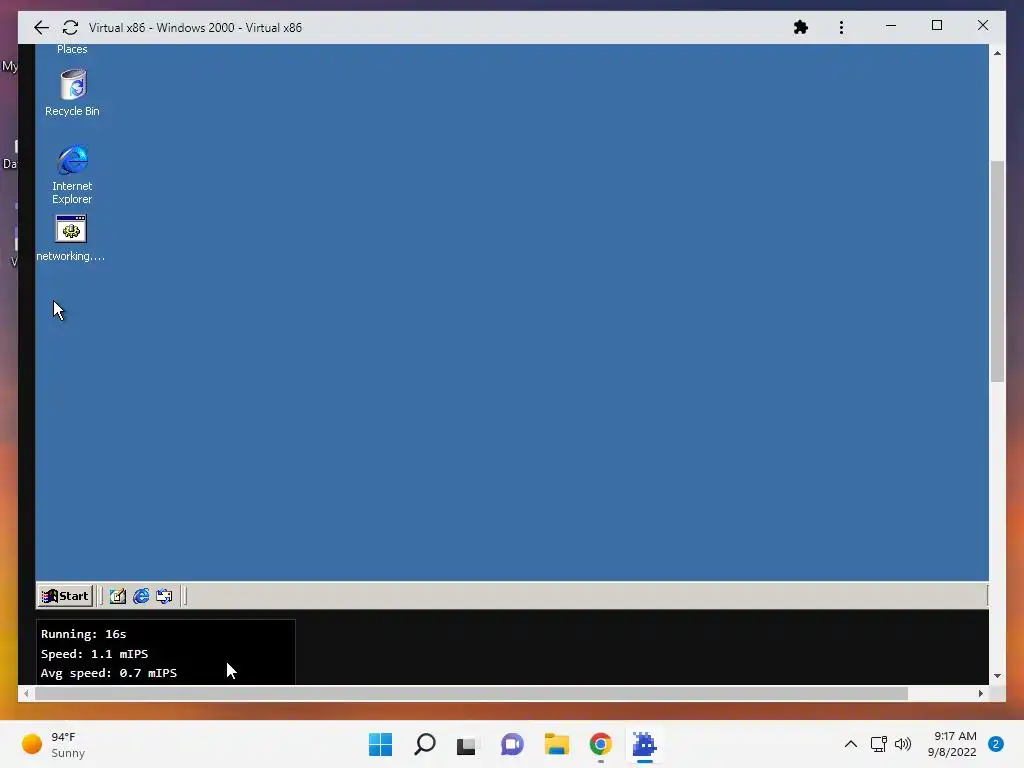Open the volume tray icon
Screen dimensions: 1024x768
click(x=903, y=744)
